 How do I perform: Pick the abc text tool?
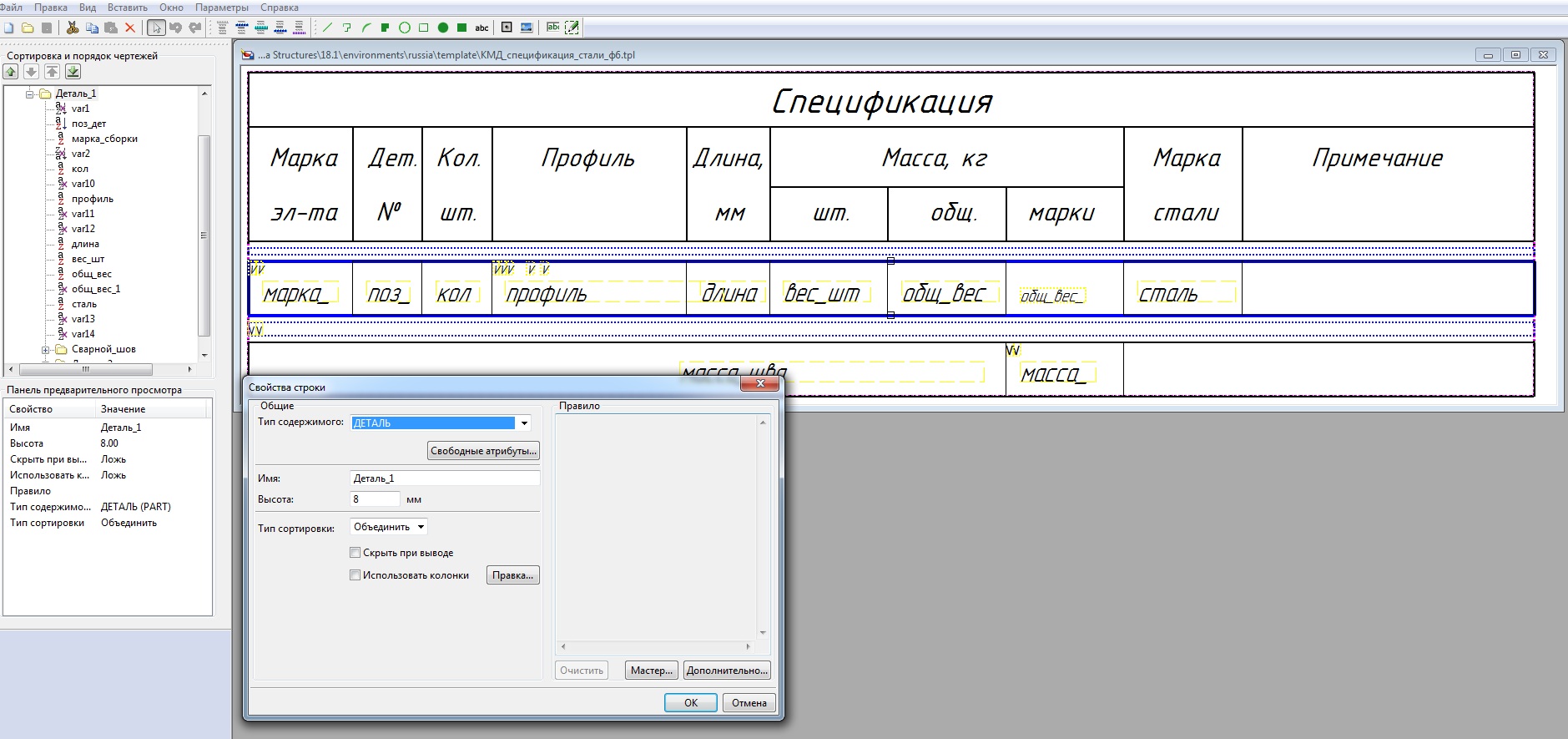point(481,28)
